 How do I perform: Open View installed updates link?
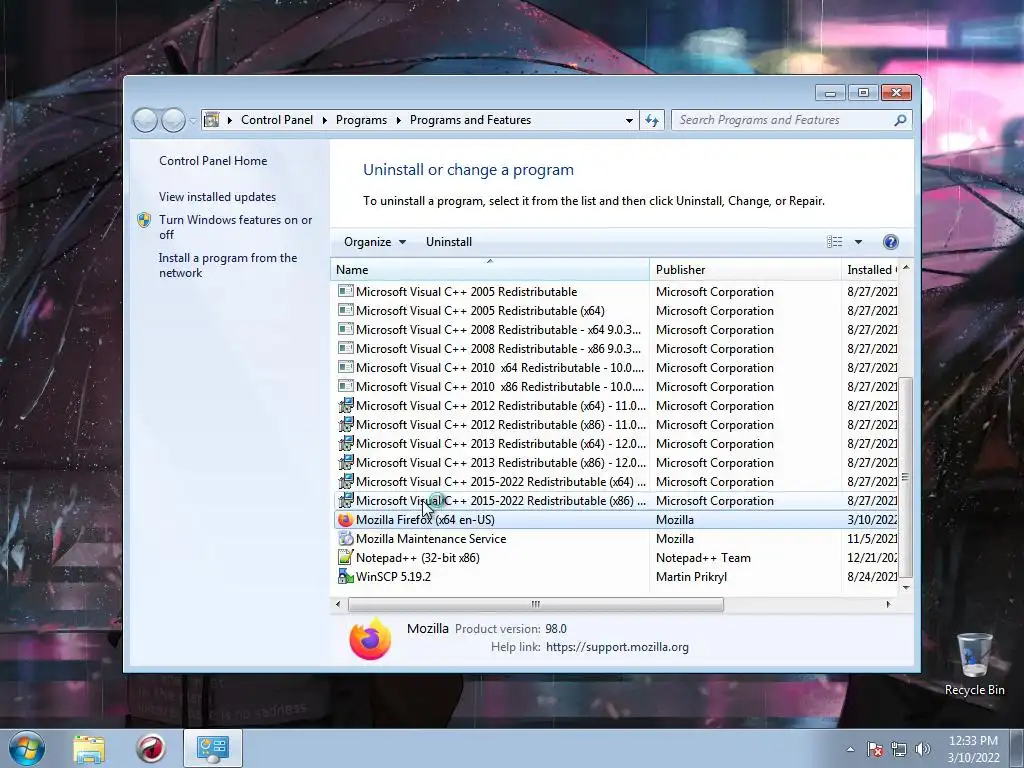click(x=217, y=197)
